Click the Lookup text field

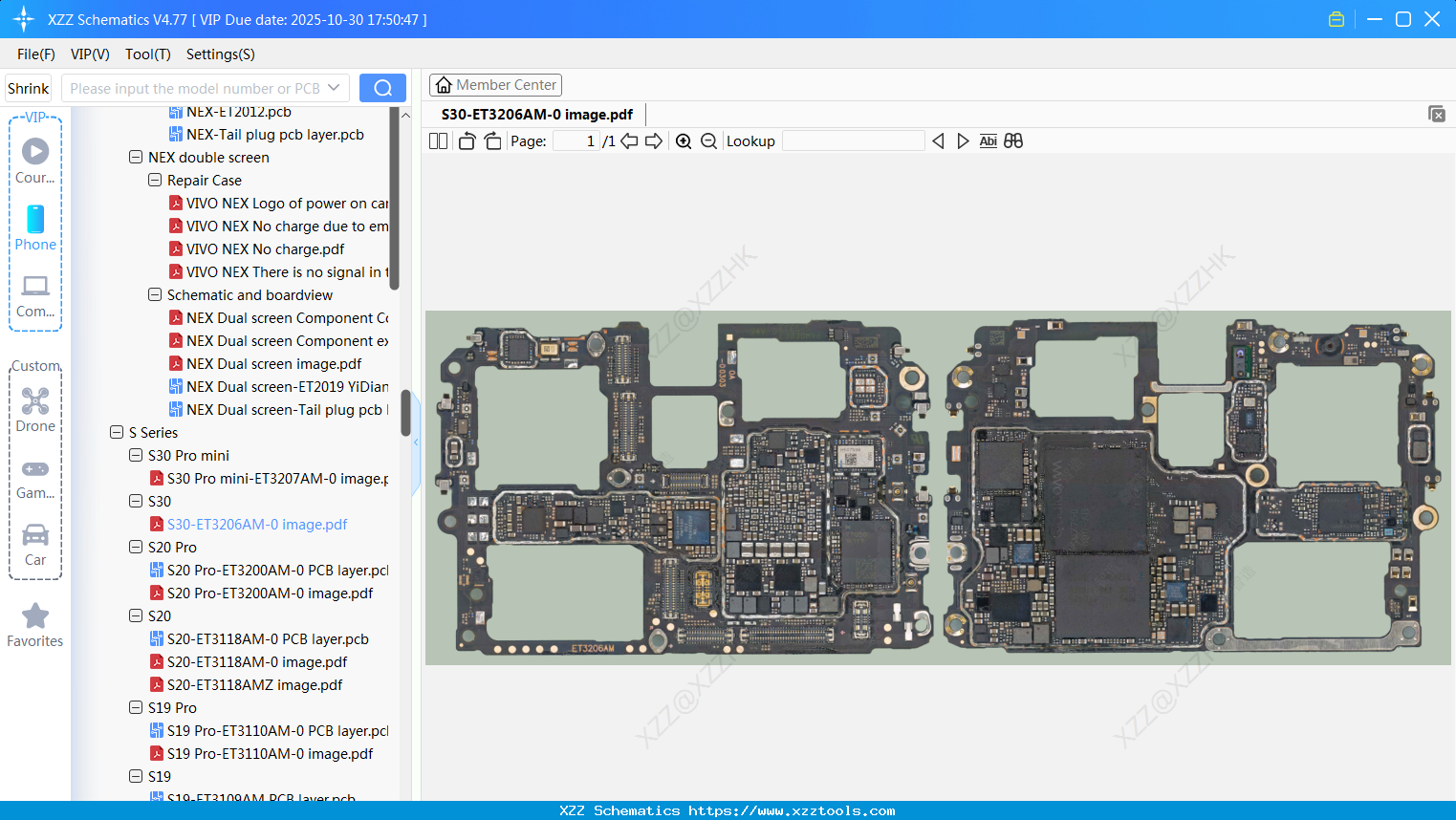(x=854, y=140)
